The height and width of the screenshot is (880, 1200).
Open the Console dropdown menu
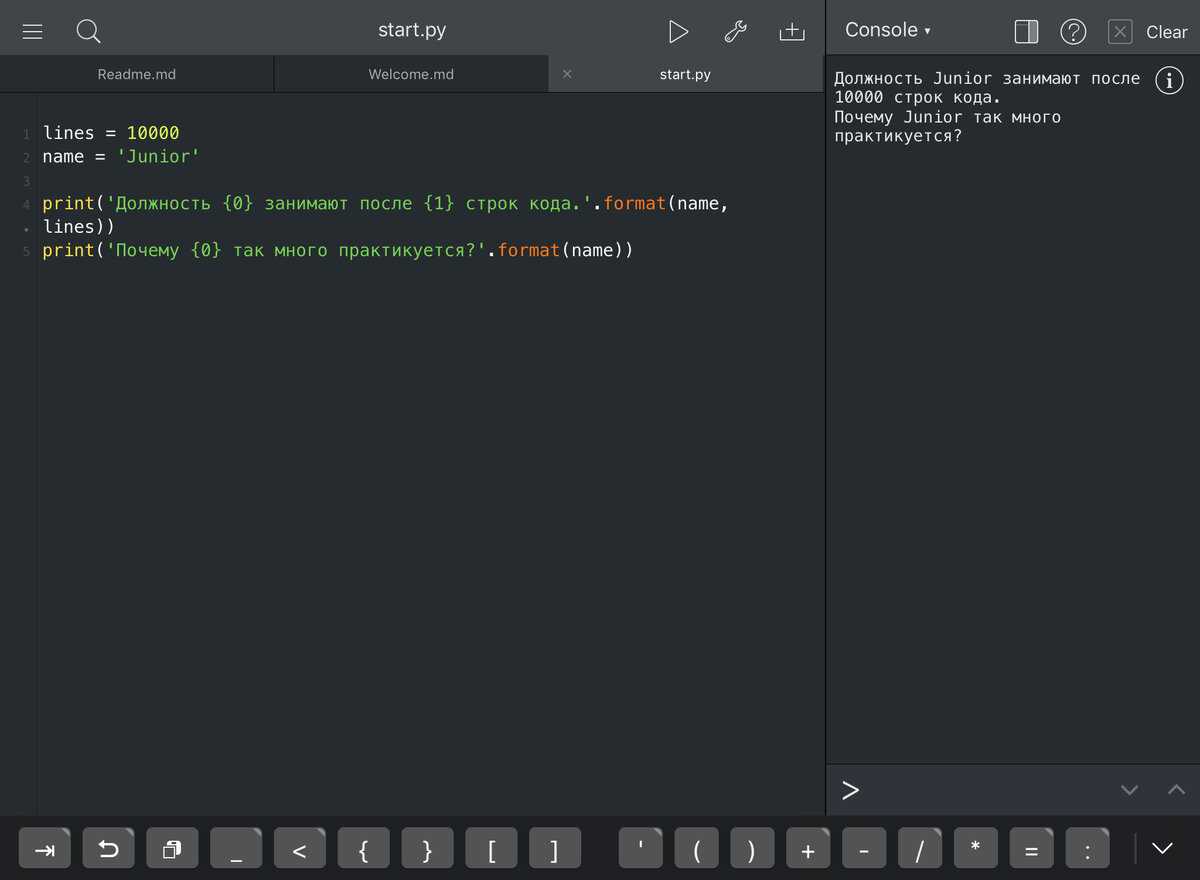coord(888,30)
